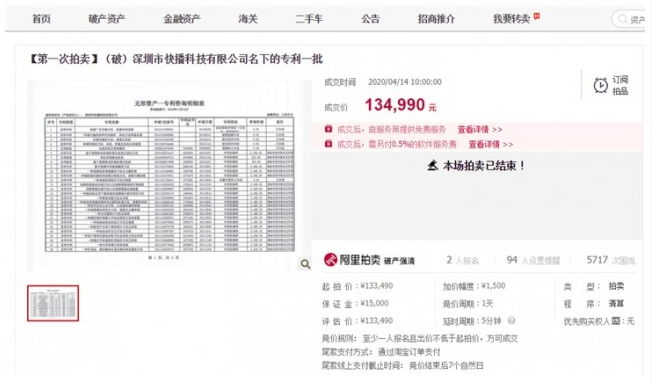Select the 海关 navigation item
The image size is (652, 384).
tap(248, 19)
